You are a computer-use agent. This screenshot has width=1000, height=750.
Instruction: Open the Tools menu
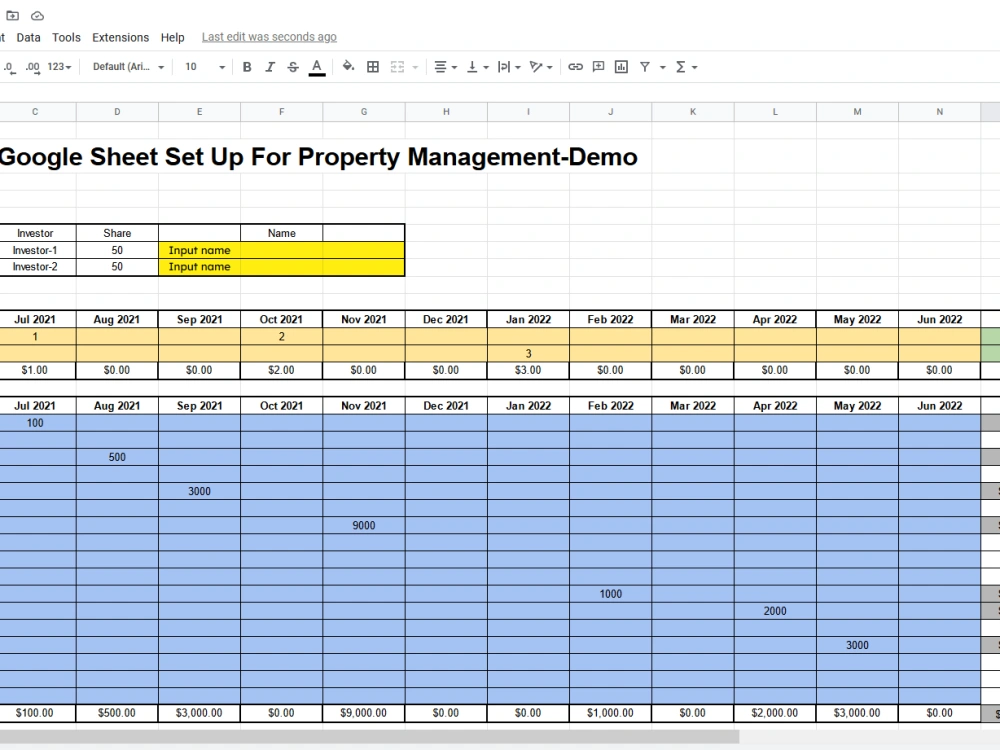(x=66, y=38)
